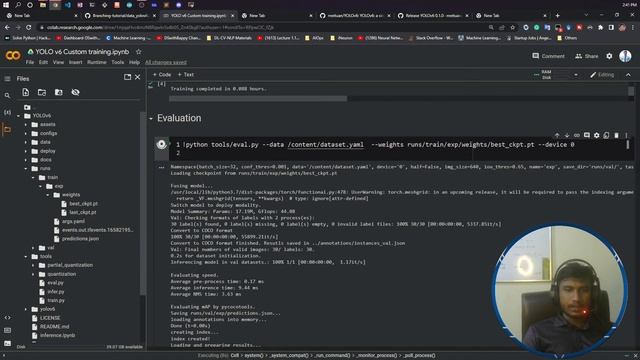
Task: Collapse the runs folder
Action: tap(26, 169)
